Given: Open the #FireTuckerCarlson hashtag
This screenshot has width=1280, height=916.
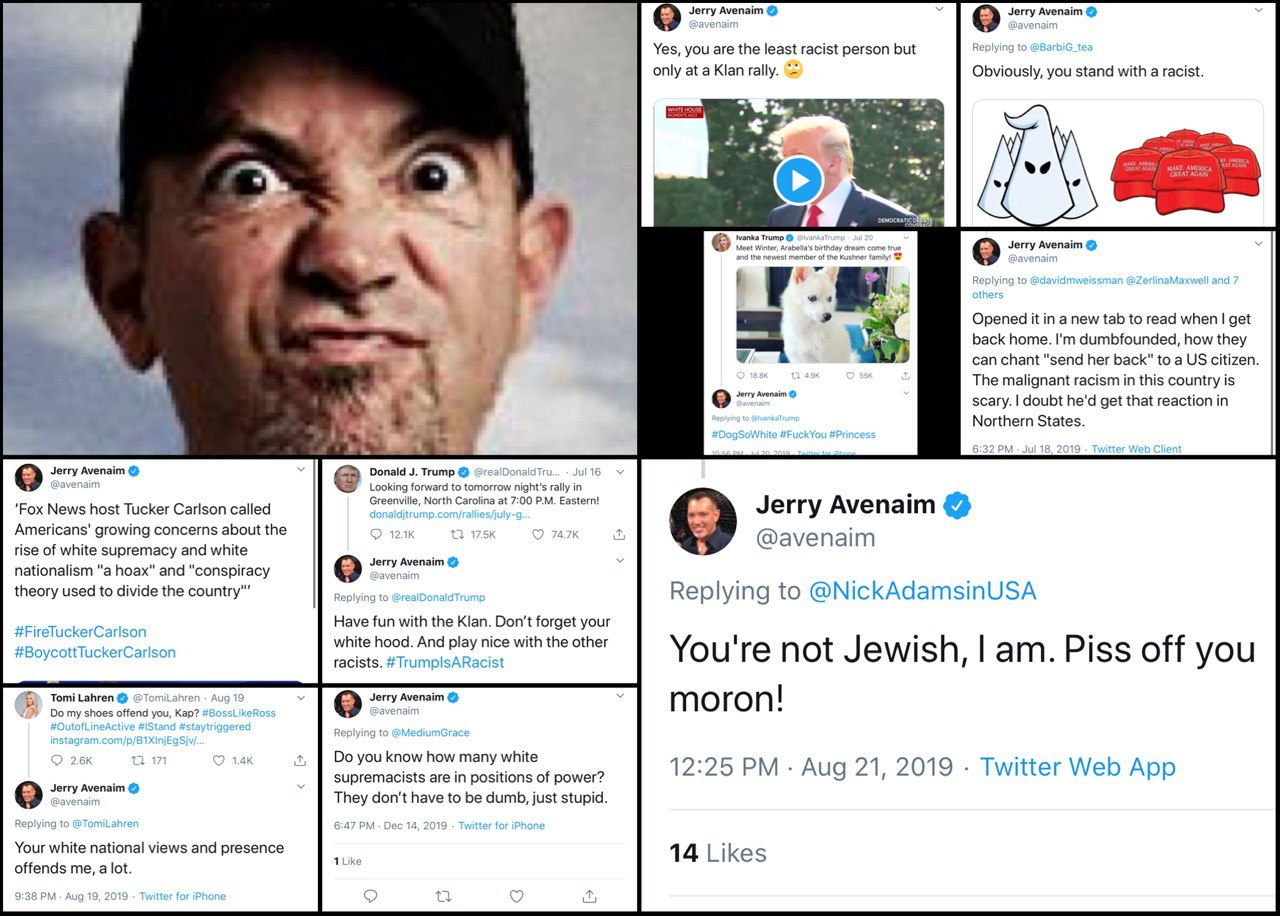Looking at the screenshot, I should [80, 632].
